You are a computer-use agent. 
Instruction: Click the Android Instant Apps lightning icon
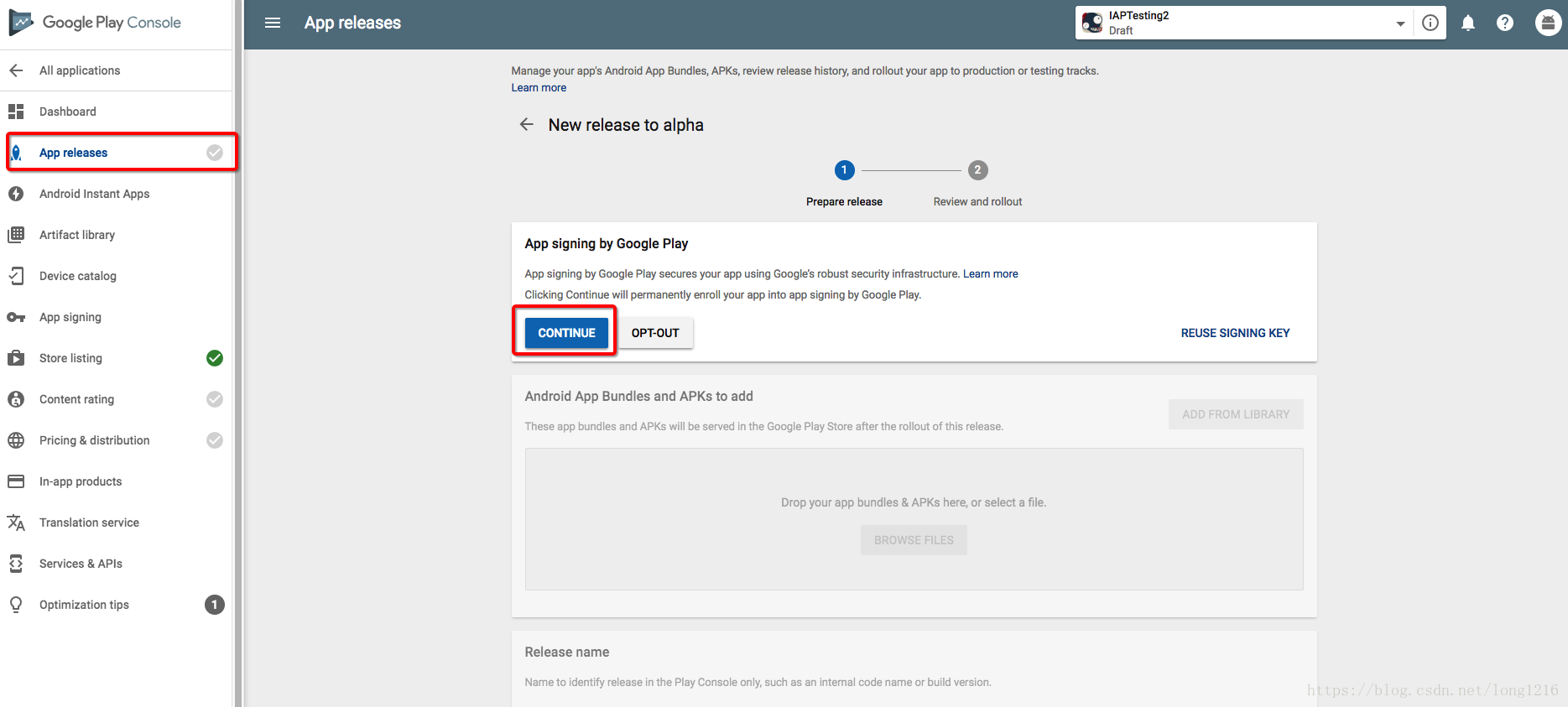16,194
